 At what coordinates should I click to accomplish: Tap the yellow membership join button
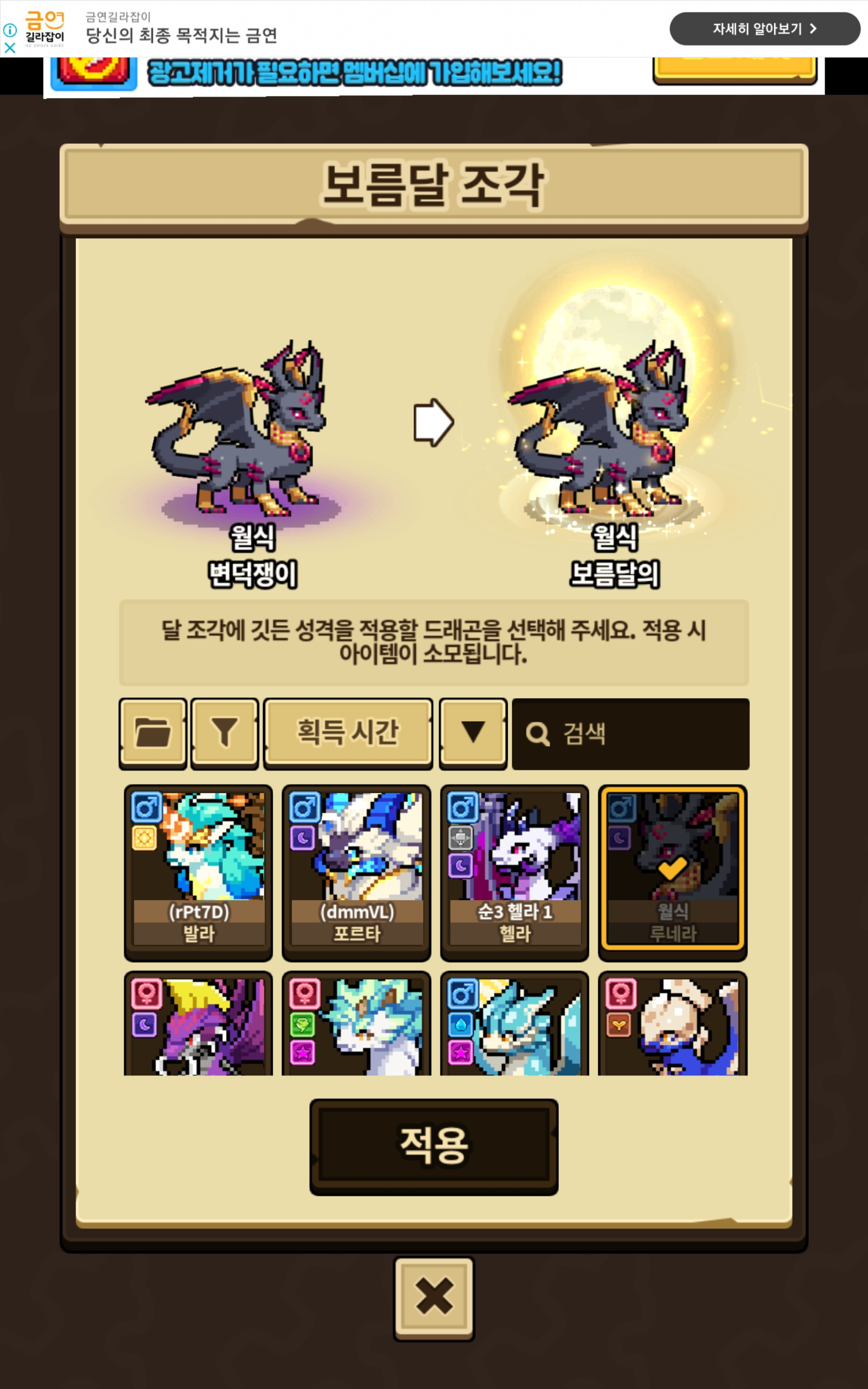click(735, 70)
